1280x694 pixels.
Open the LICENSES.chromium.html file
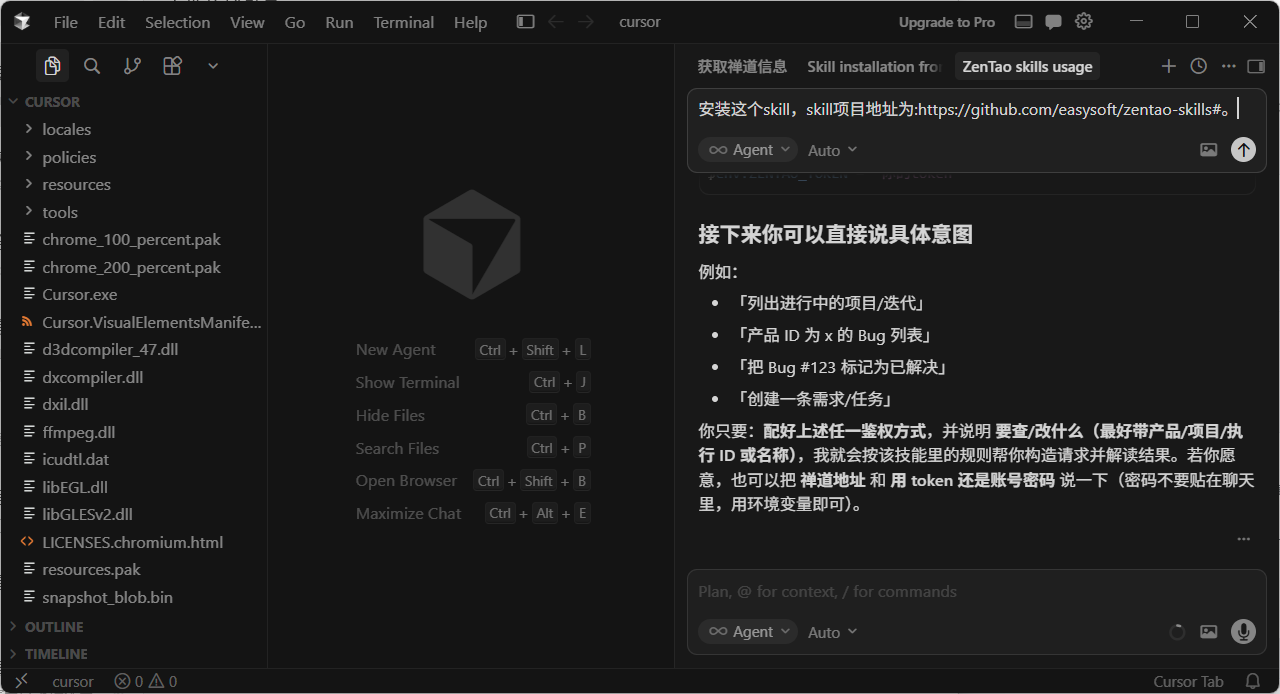click(134, 542)
